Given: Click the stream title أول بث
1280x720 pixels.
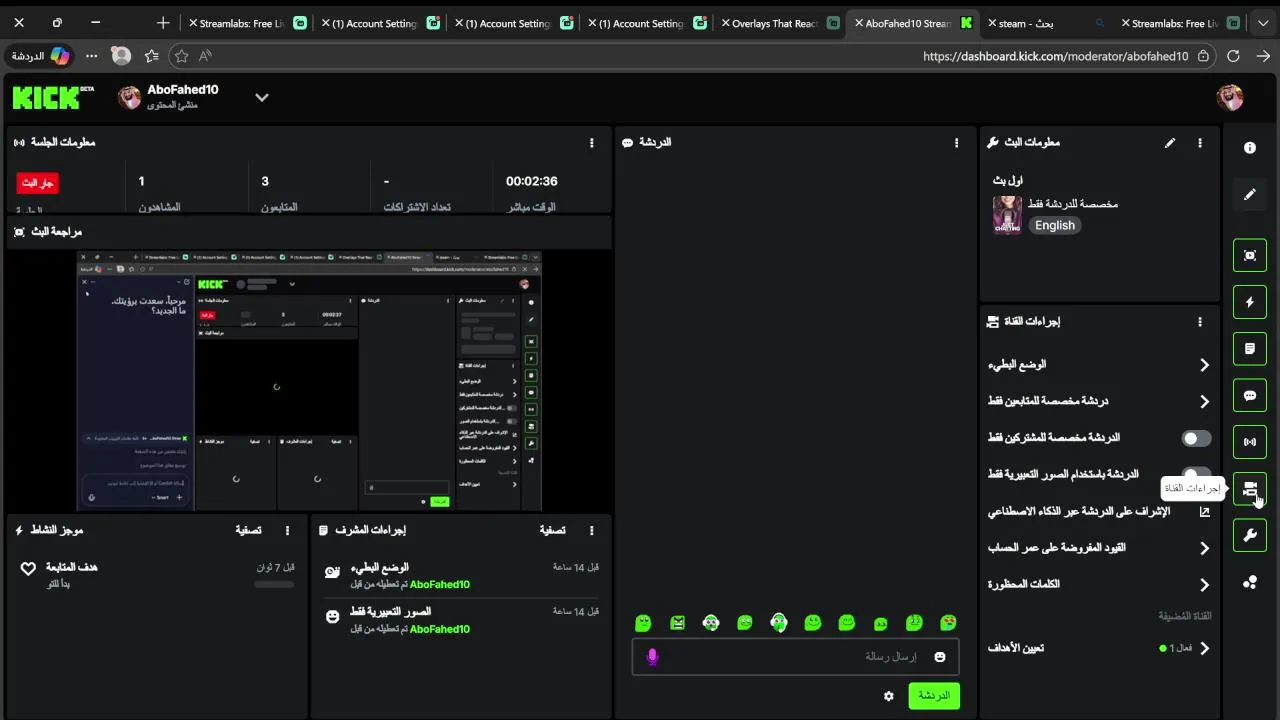Looking at the screenshot, I should pos(1007,181).
